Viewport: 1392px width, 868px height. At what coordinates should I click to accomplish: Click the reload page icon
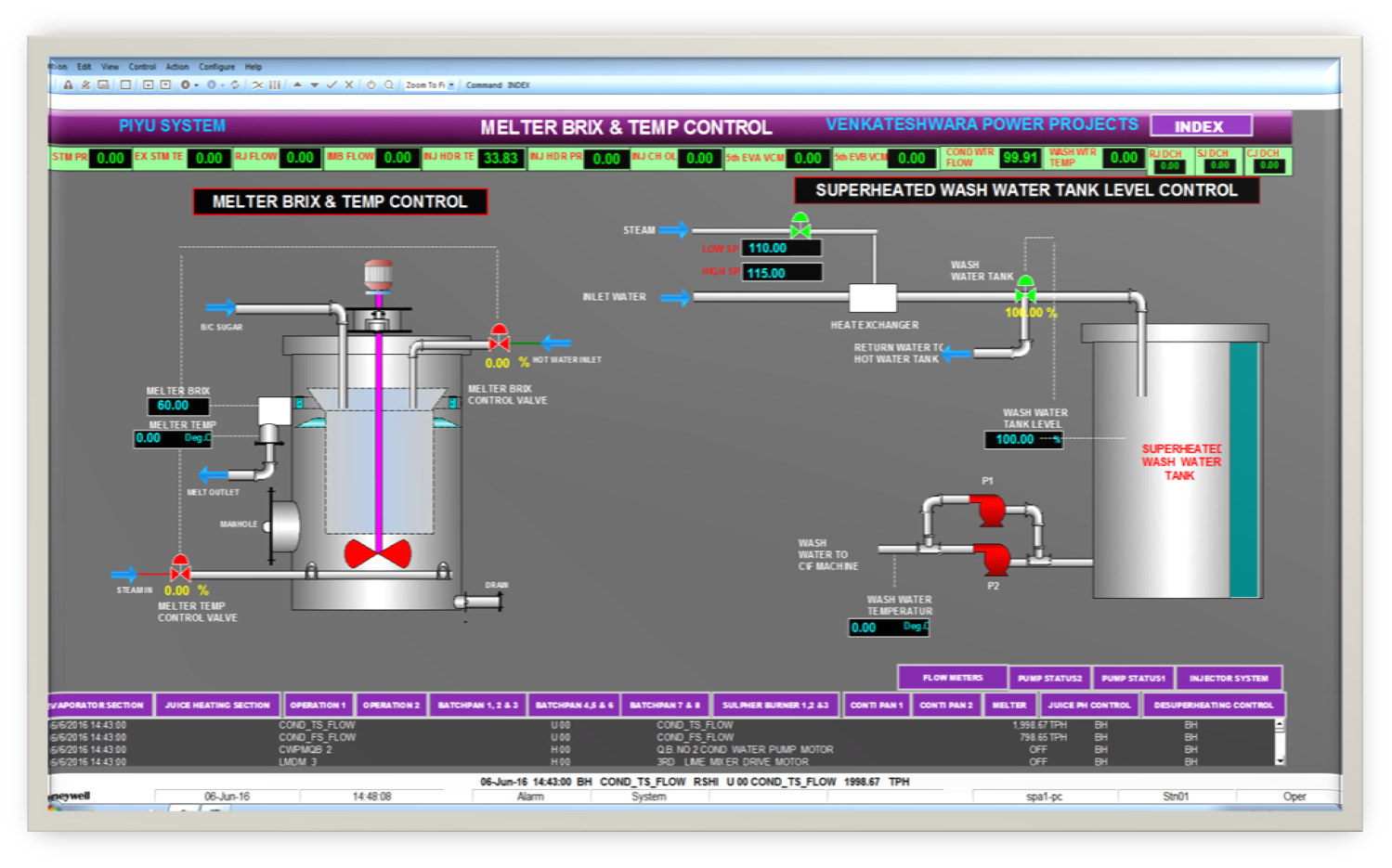pos(235,84)
